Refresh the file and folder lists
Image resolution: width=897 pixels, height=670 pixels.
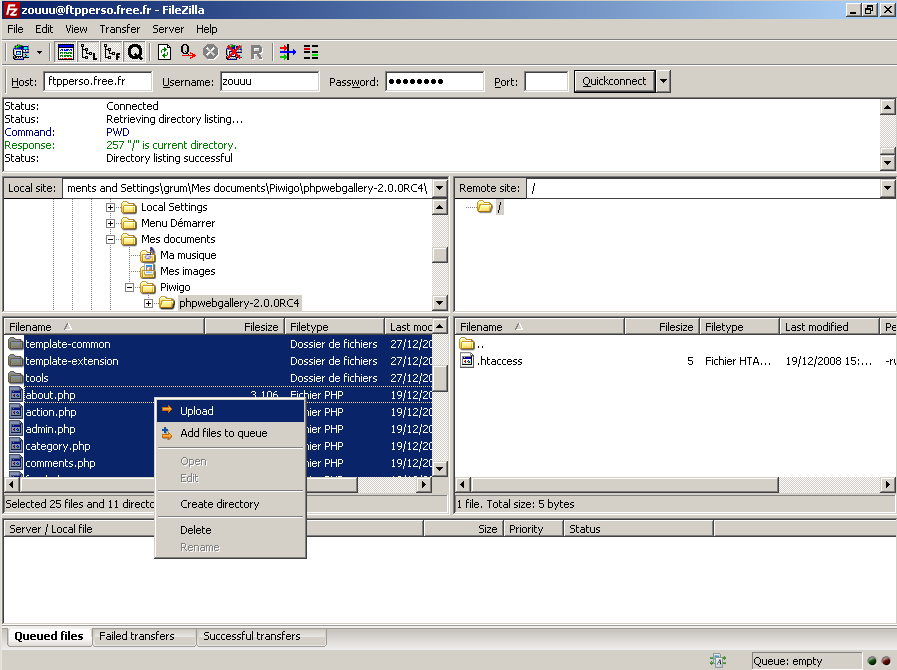click(164, 53)
